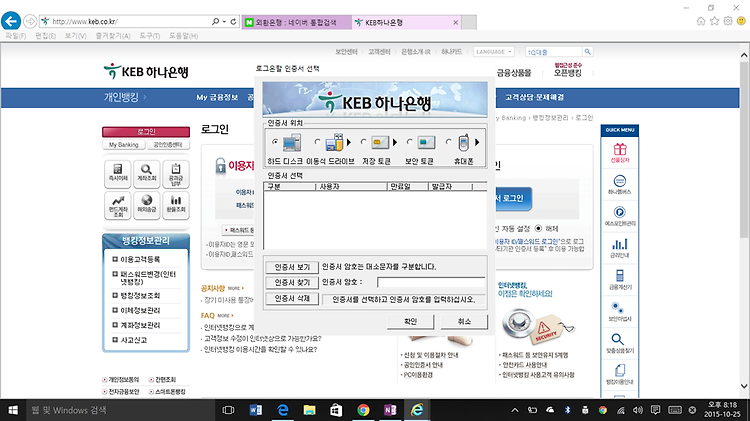Open the 보안업무 quick menu icon
This screenshot has width=750, height=421.
619,311
